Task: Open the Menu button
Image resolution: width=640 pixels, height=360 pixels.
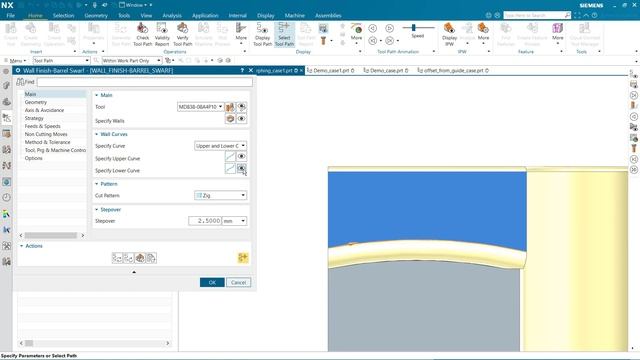Action: tap(15, 60)
